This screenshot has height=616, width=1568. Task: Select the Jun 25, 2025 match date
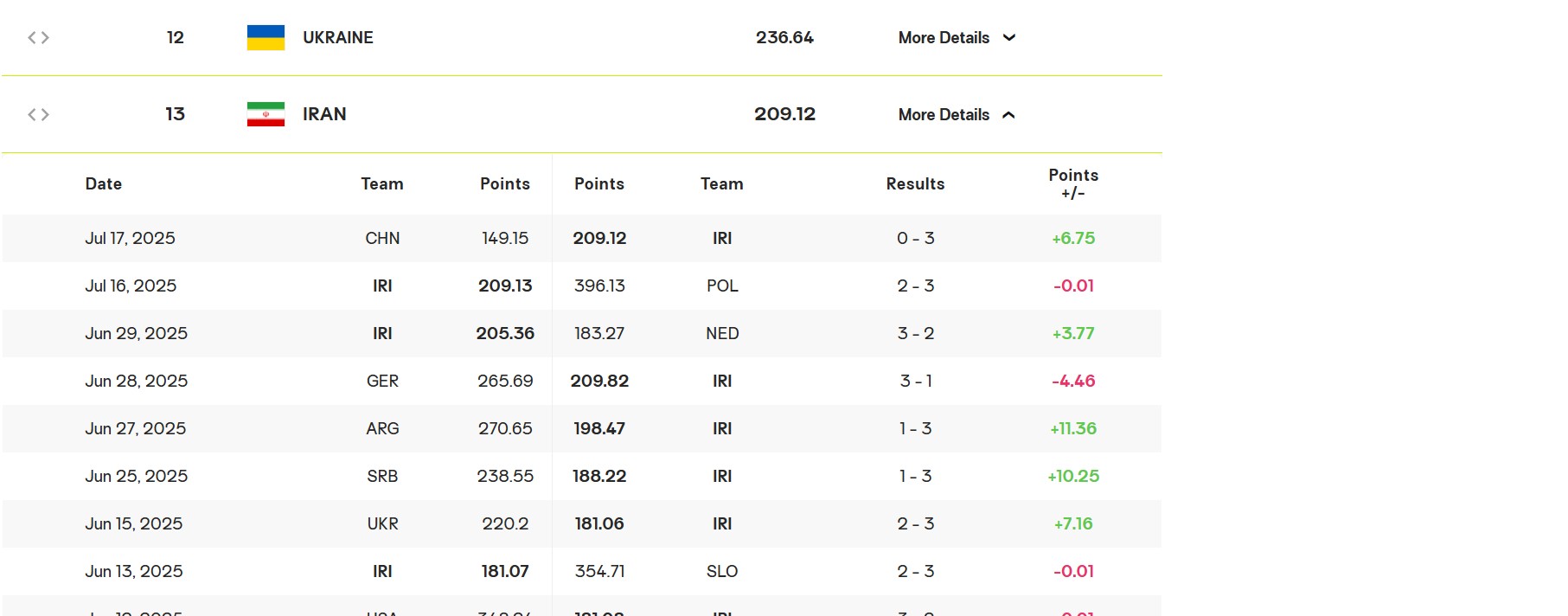point(136,476)
